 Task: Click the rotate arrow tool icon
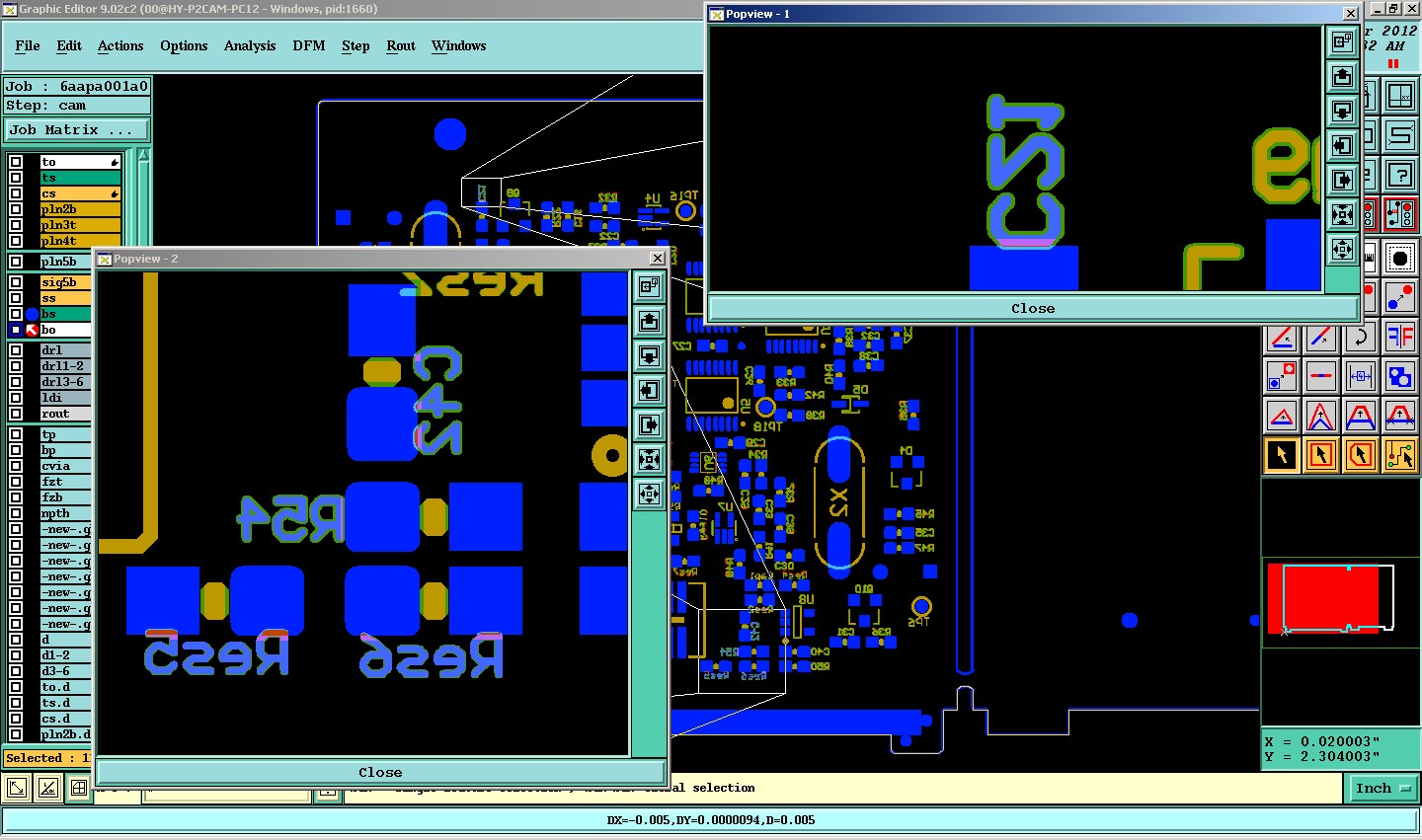tap(1361, 337)
